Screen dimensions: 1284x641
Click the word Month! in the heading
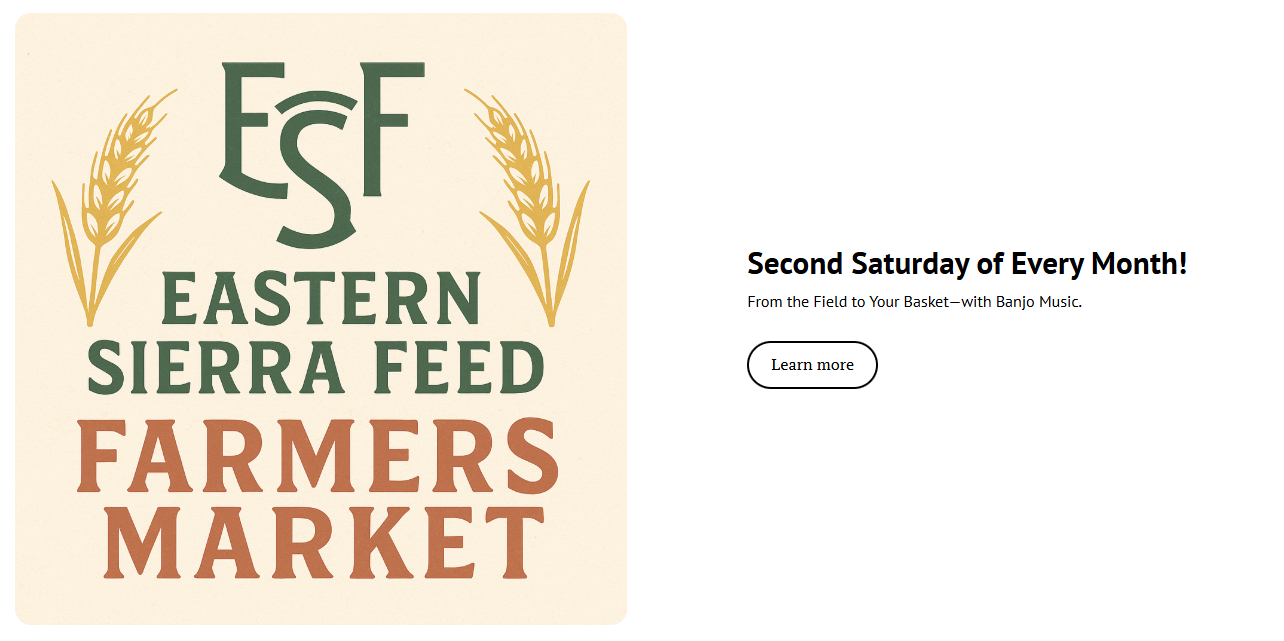1139,264
